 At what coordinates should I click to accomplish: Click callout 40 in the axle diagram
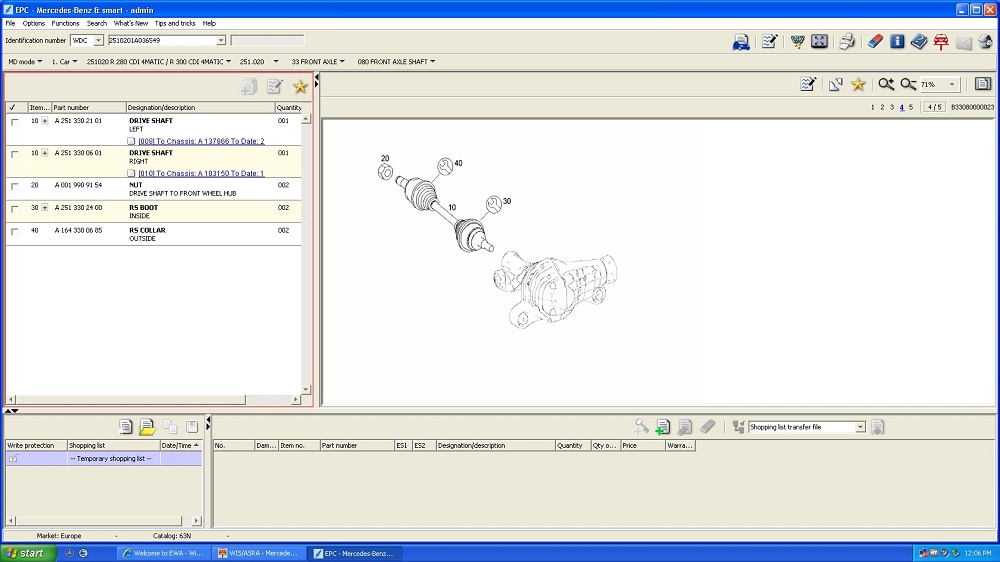(458, 163)
